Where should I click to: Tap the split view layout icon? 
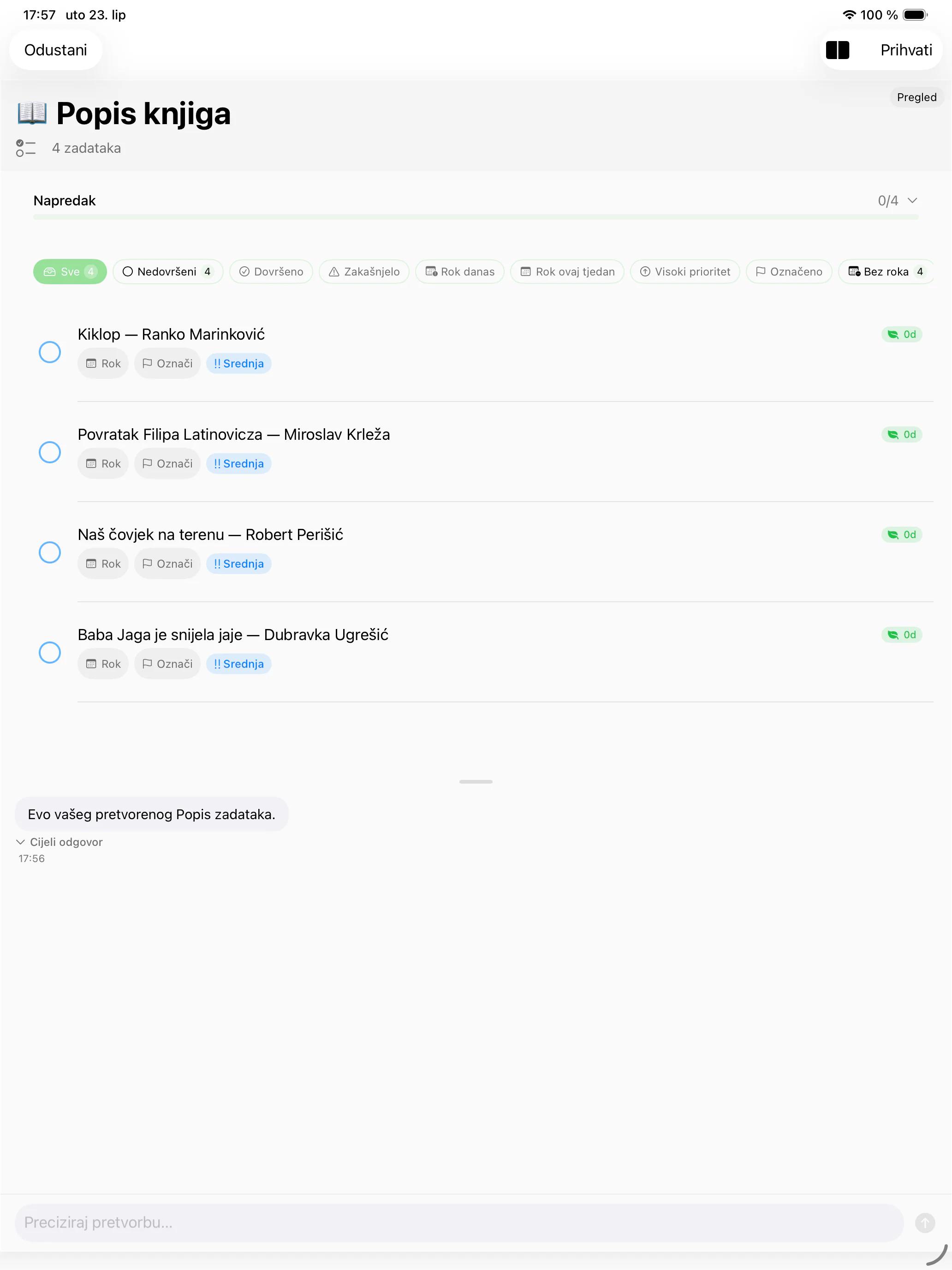tap(837, 50)
